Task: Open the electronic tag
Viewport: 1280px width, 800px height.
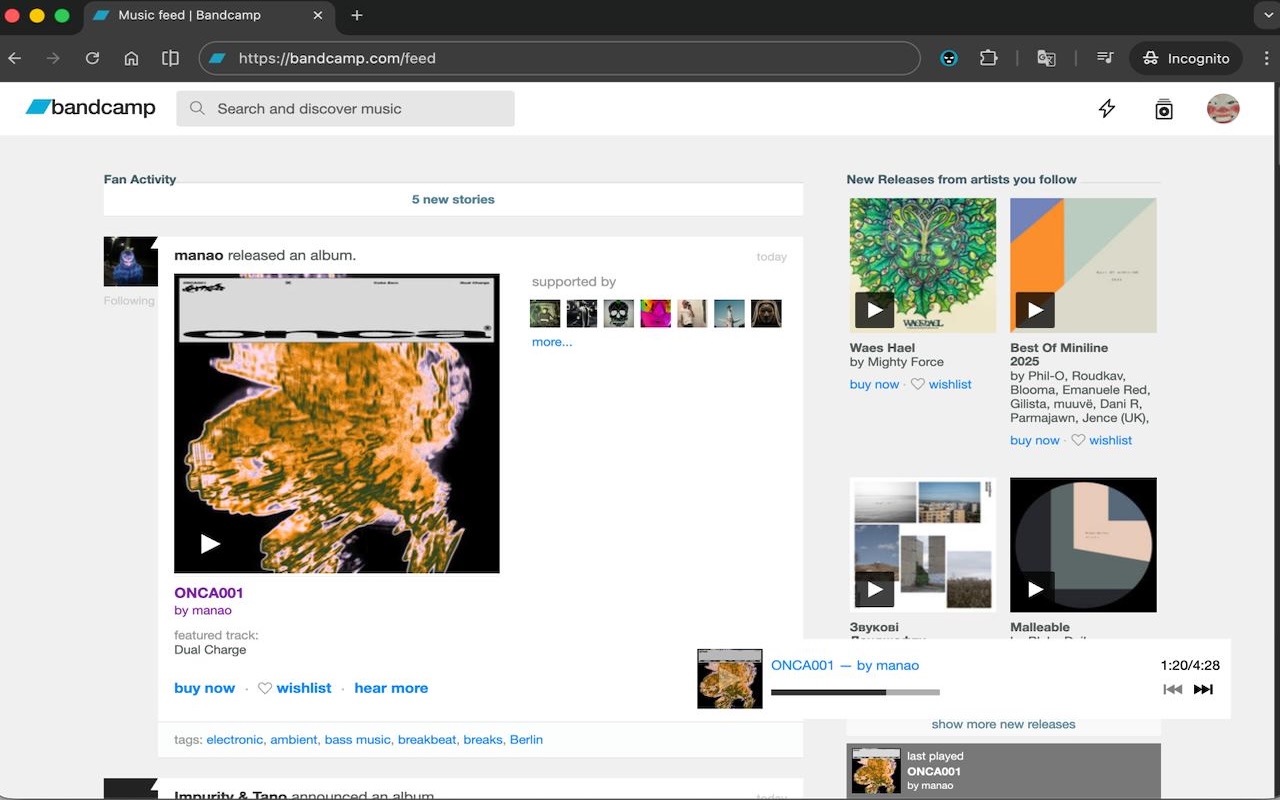Action: [235, 740]
